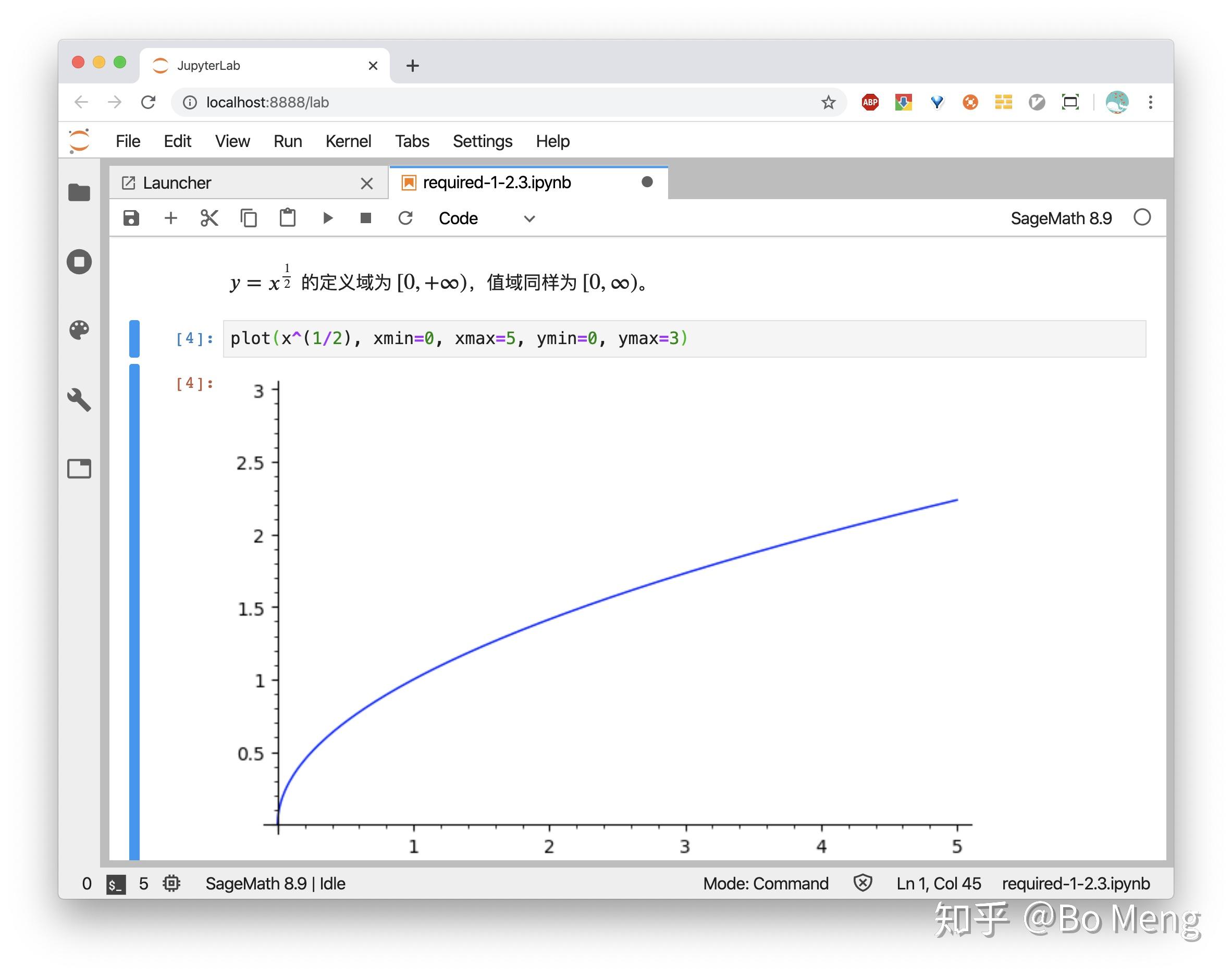Open the Kernel menu
1232x976 pixels.
348,141
